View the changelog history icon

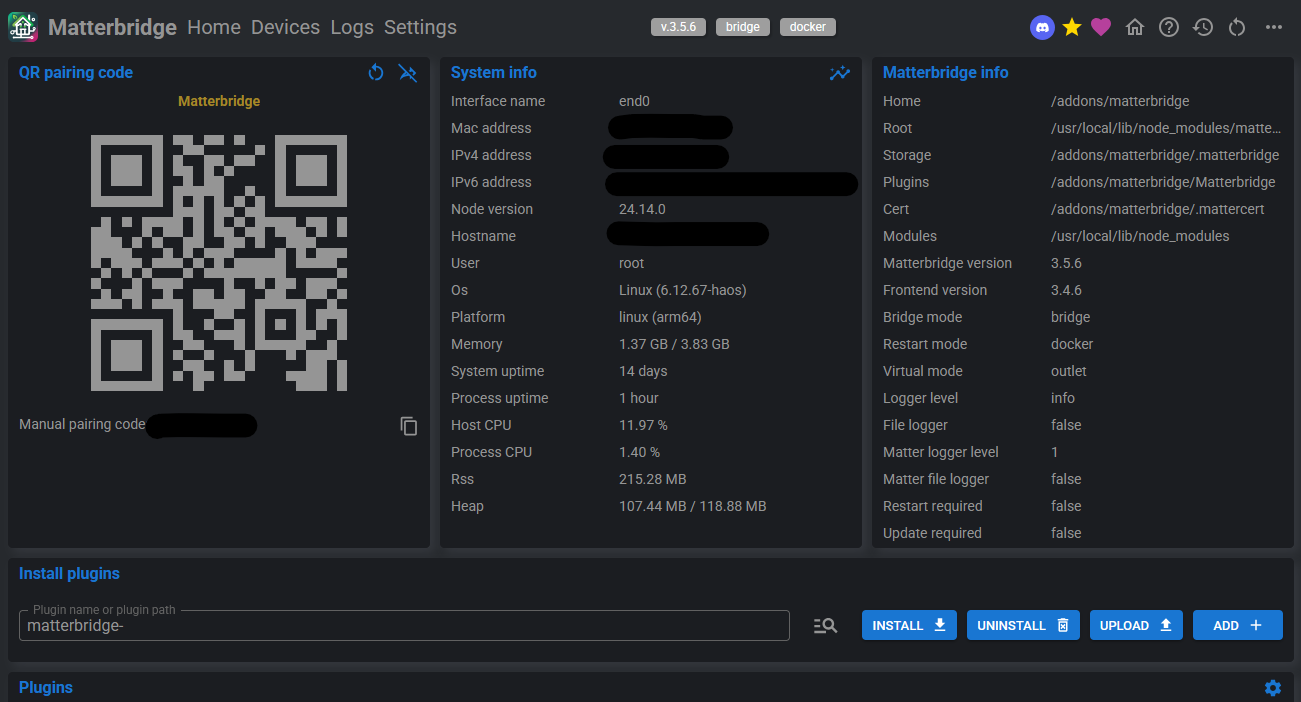1202,27
